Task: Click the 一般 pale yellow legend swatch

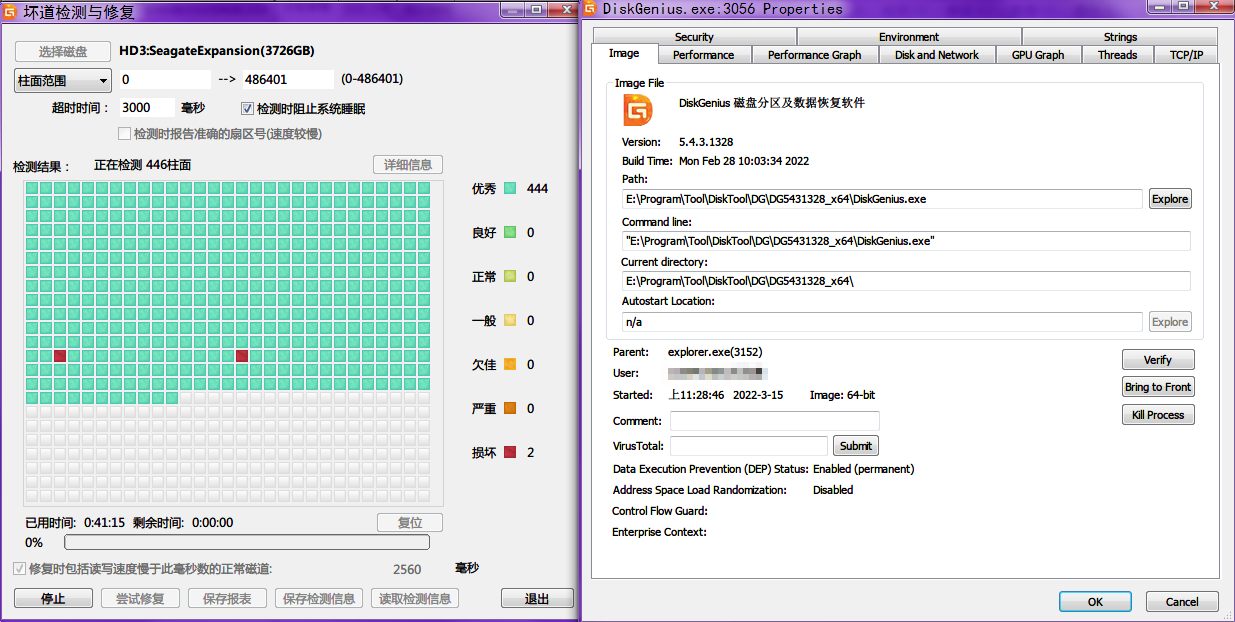Action: [510, 320]
